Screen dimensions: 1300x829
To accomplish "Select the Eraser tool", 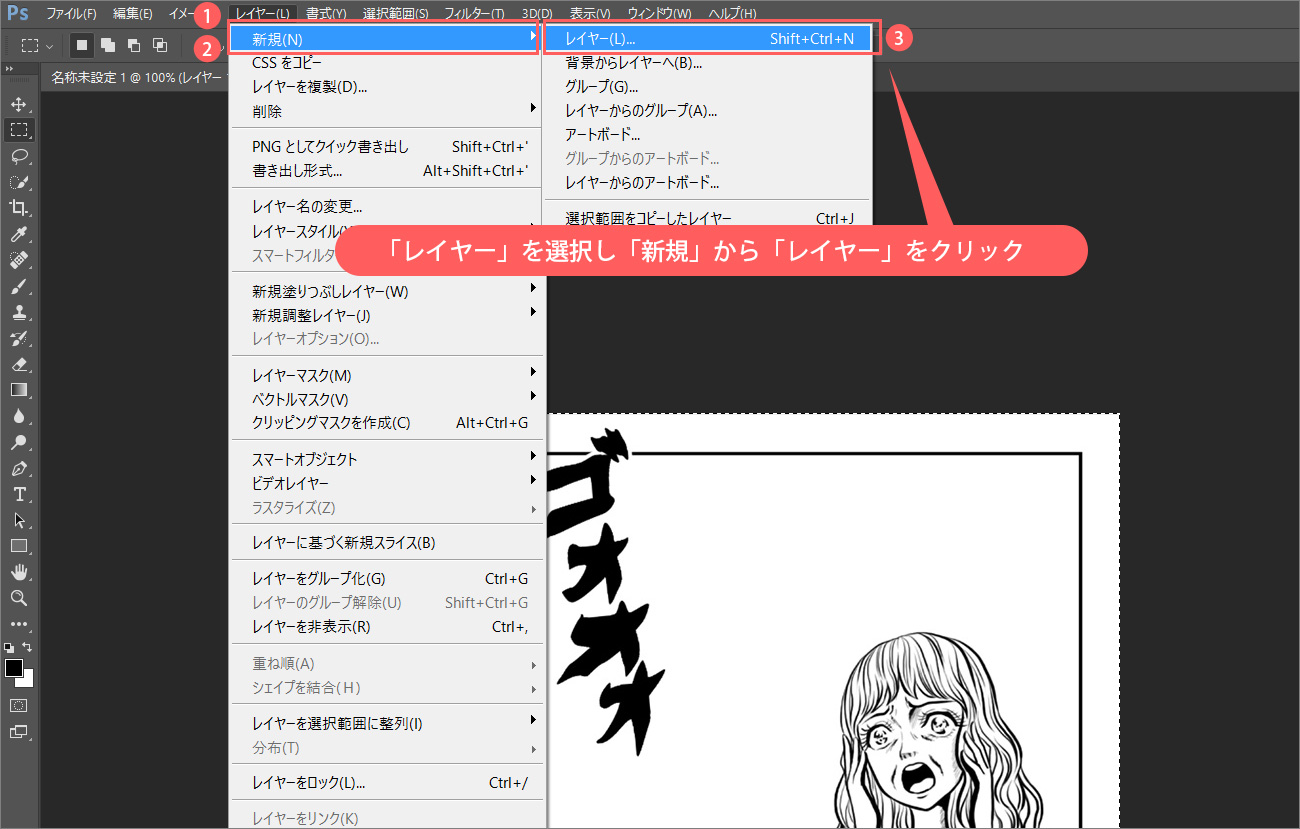I will pos(18,364).
